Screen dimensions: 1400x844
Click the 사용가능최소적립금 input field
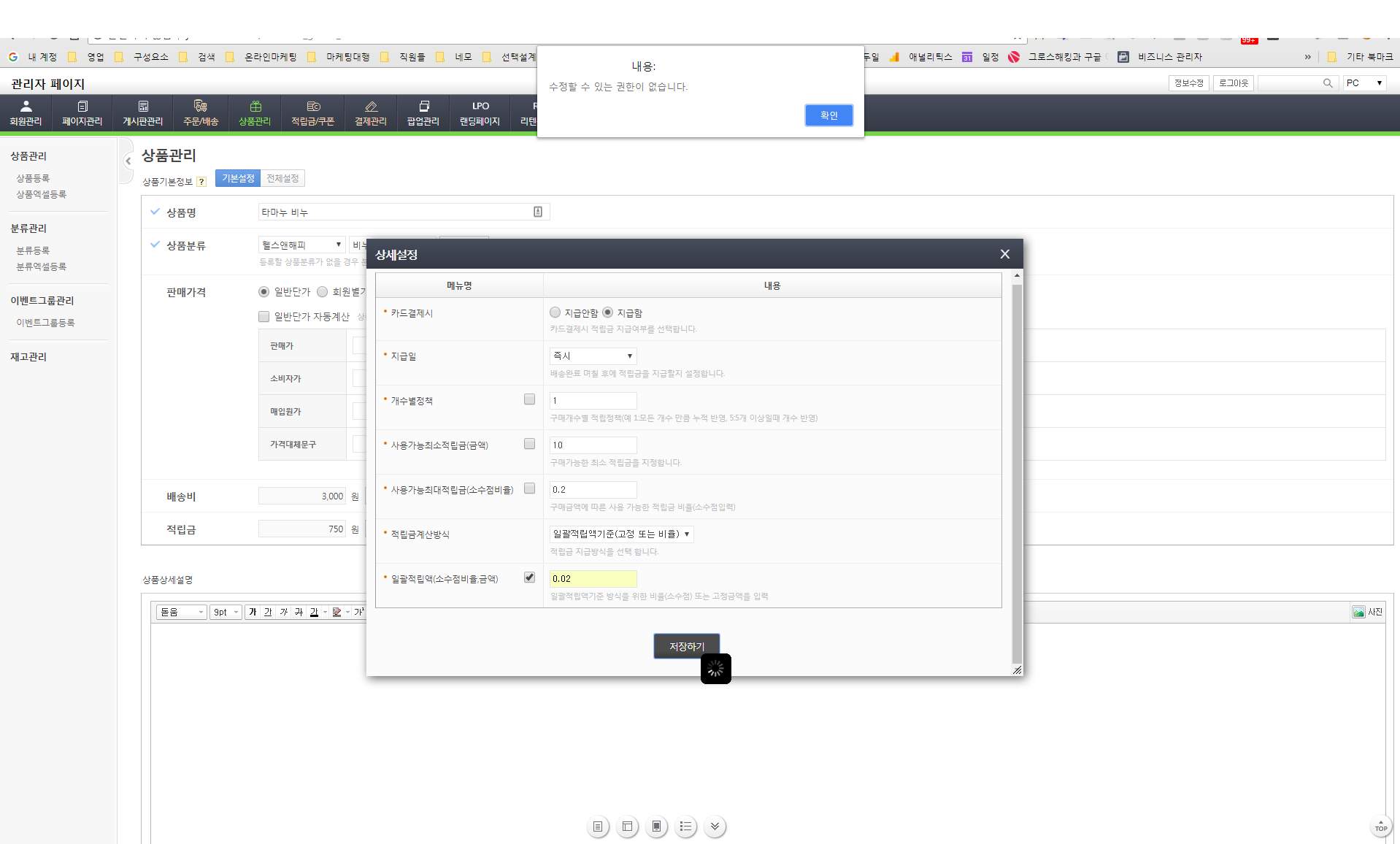click(593, 445)
